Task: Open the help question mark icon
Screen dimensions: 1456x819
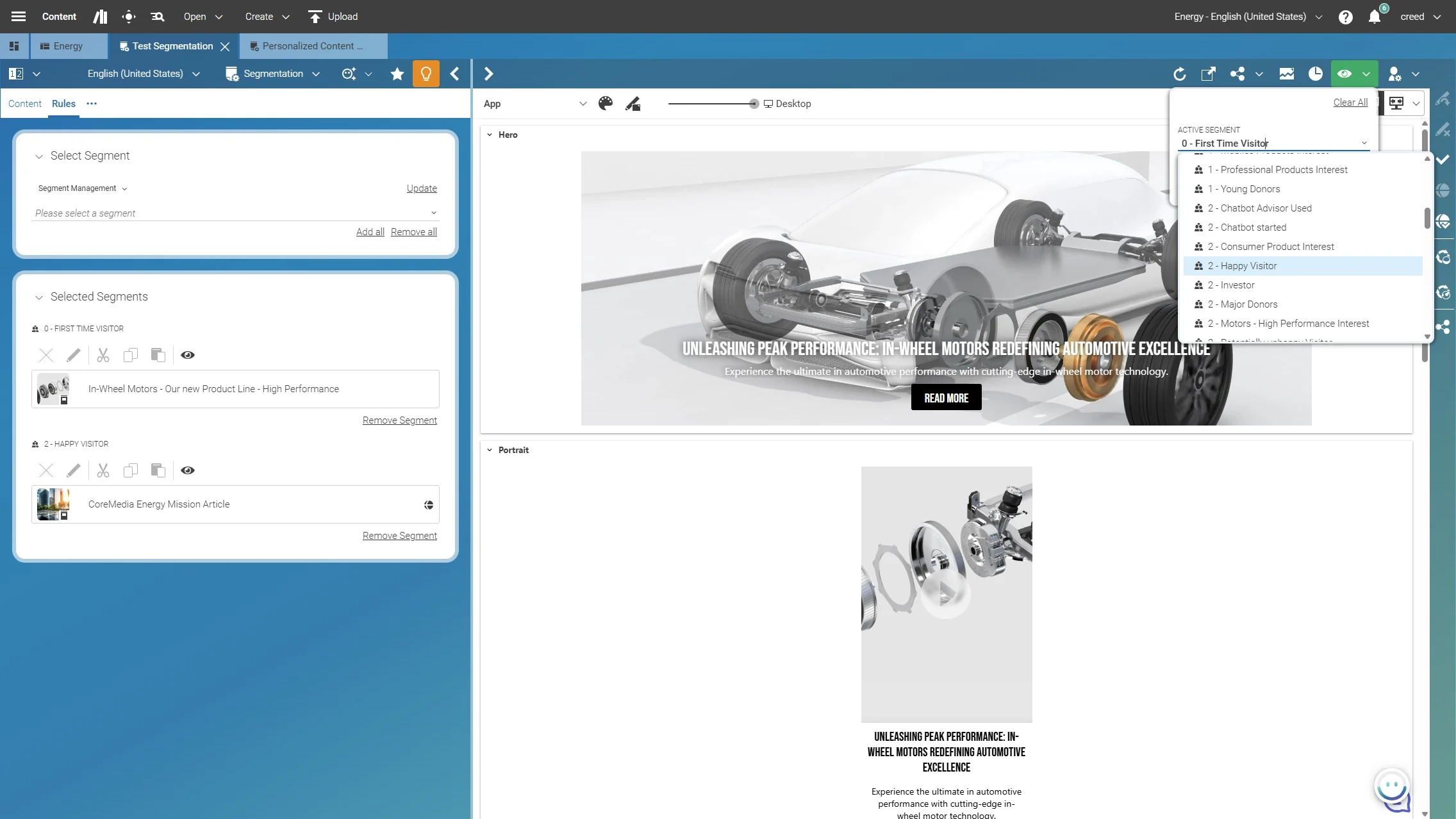Action: pyautogui.click(x=1345, y=17)
